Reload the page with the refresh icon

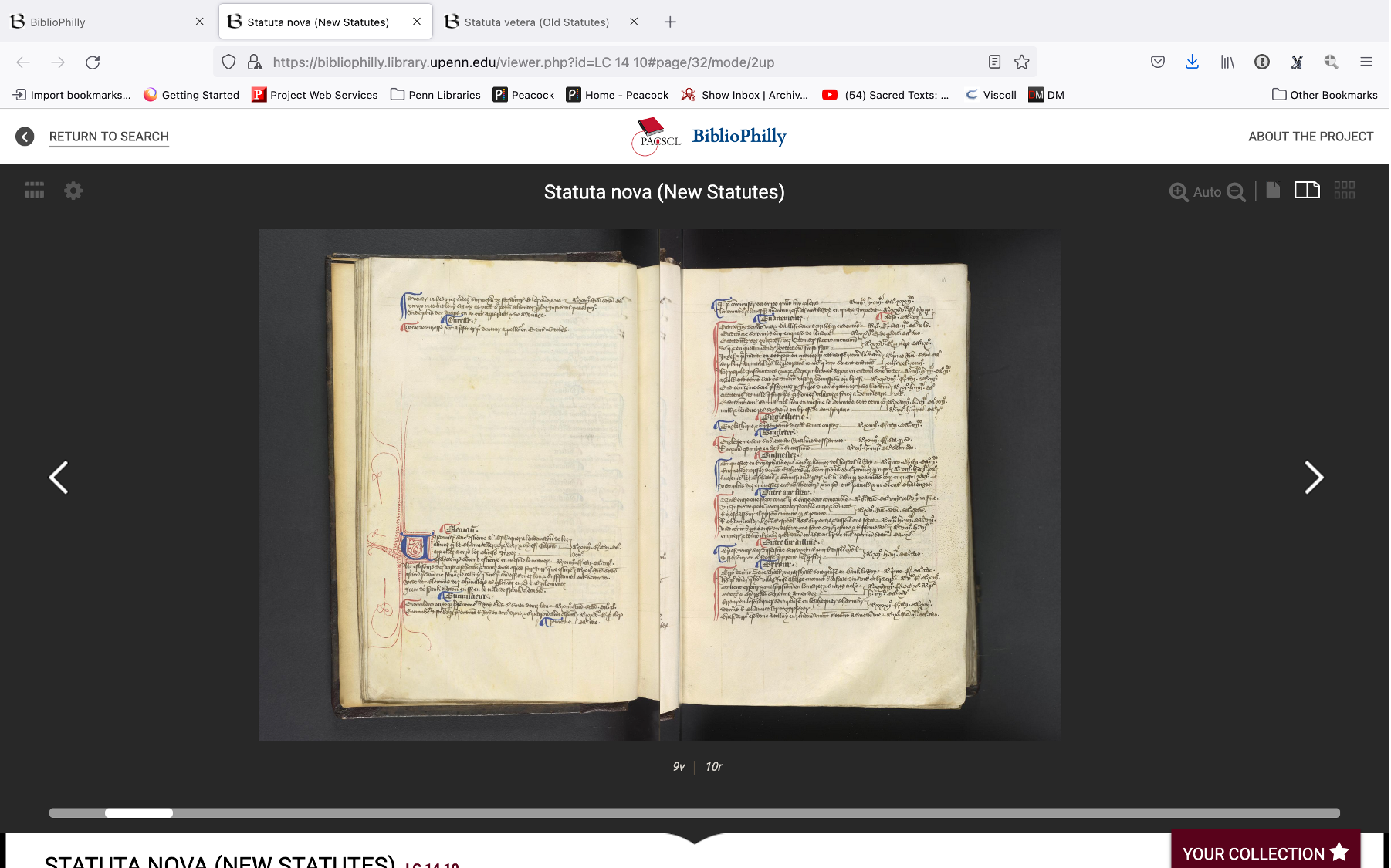point(93,62)
